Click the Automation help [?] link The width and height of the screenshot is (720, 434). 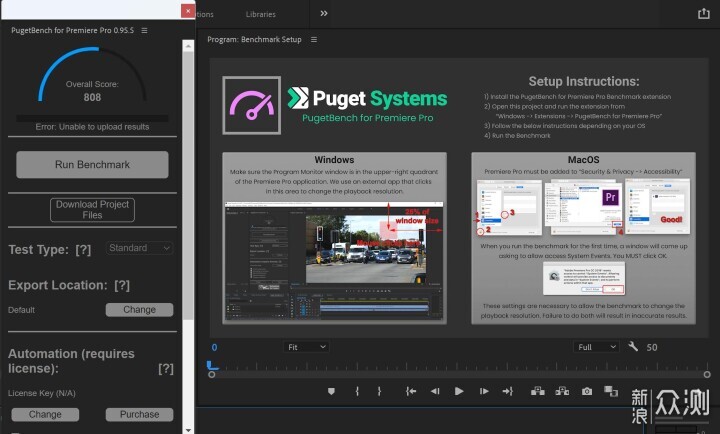tap(166, 368)
